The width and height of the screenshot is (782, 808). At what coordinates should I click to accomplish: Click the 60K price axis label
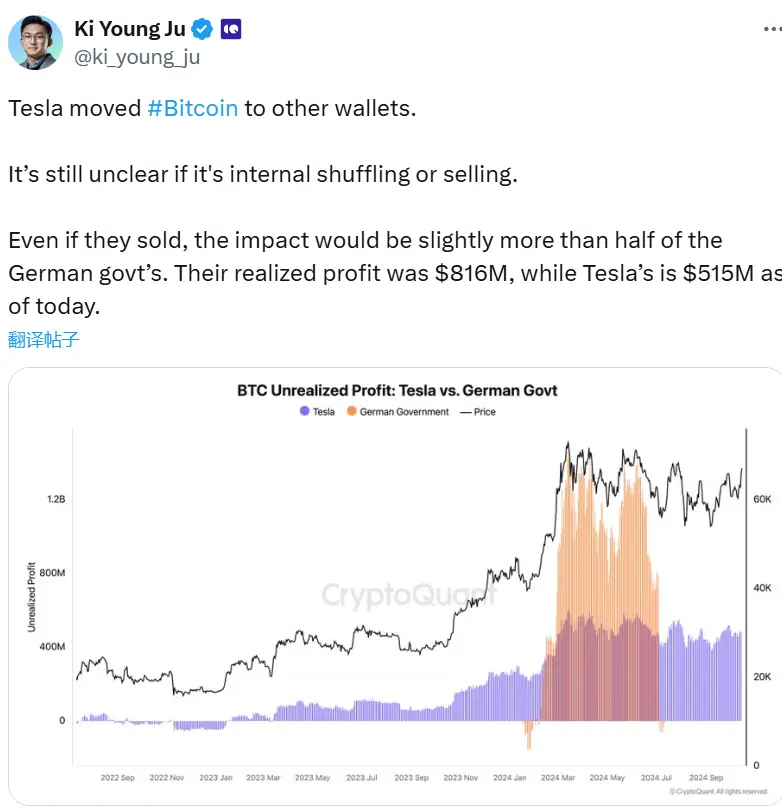[761, 498]
